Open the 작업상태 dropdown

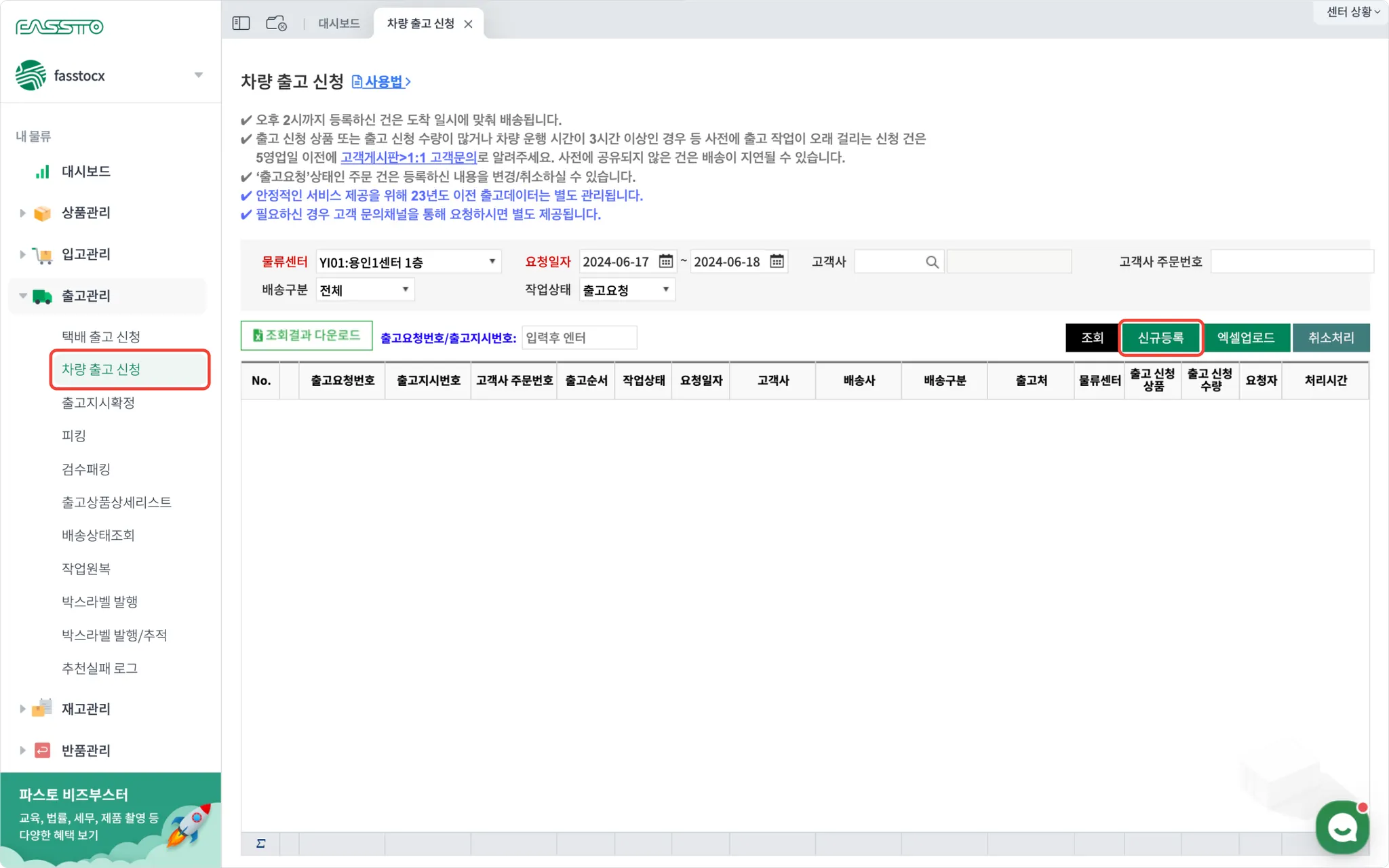pos(627,290)
